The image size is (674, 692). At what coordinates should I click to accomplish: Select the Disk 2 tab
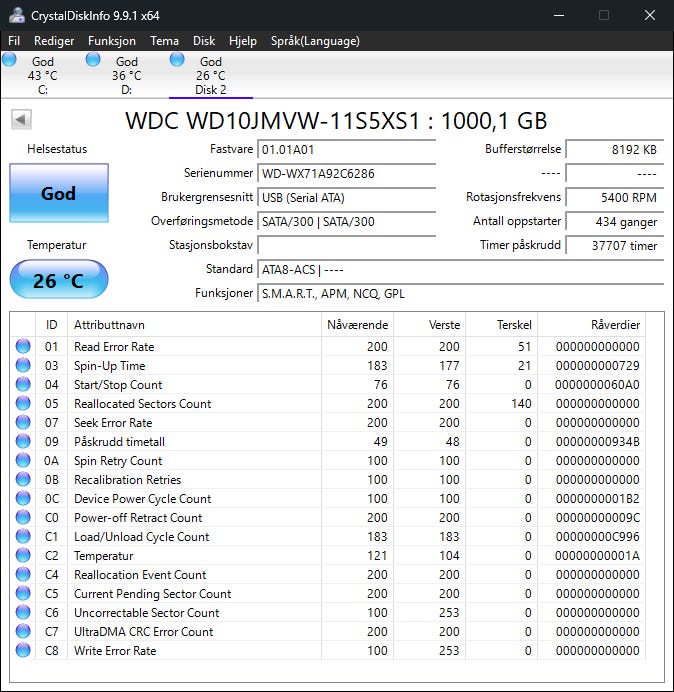(211, 75)
